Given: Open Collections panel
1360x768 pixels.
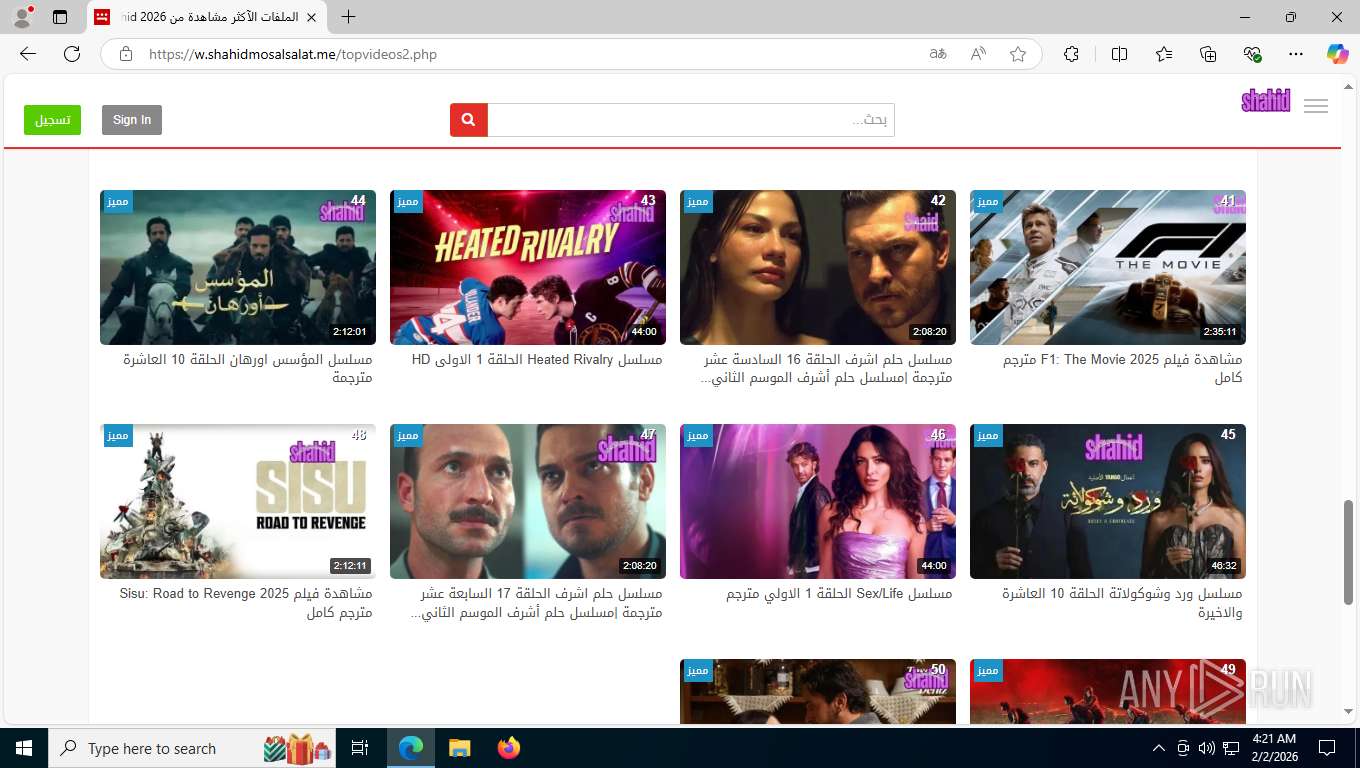Looking at the screenshot, I should pyautogui.click(x=1208, y=54).
